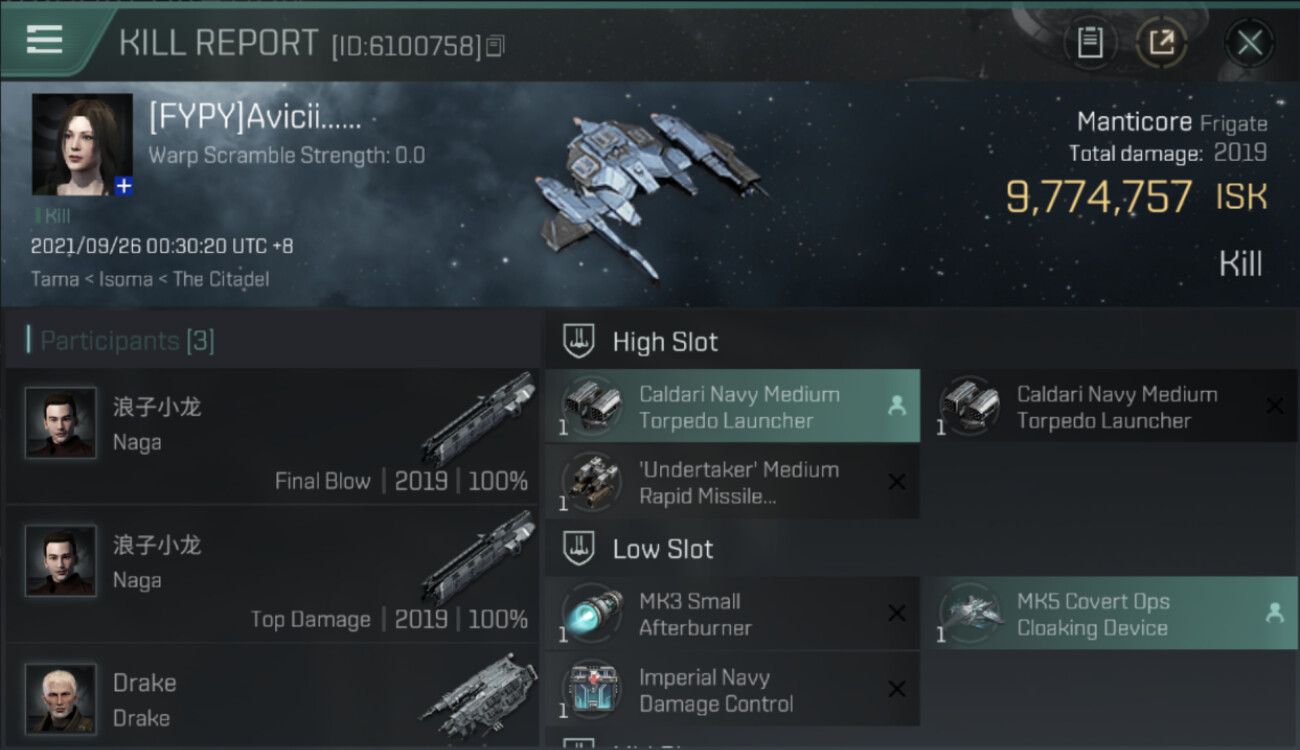Click the Participants [3] header

point(126,341)
